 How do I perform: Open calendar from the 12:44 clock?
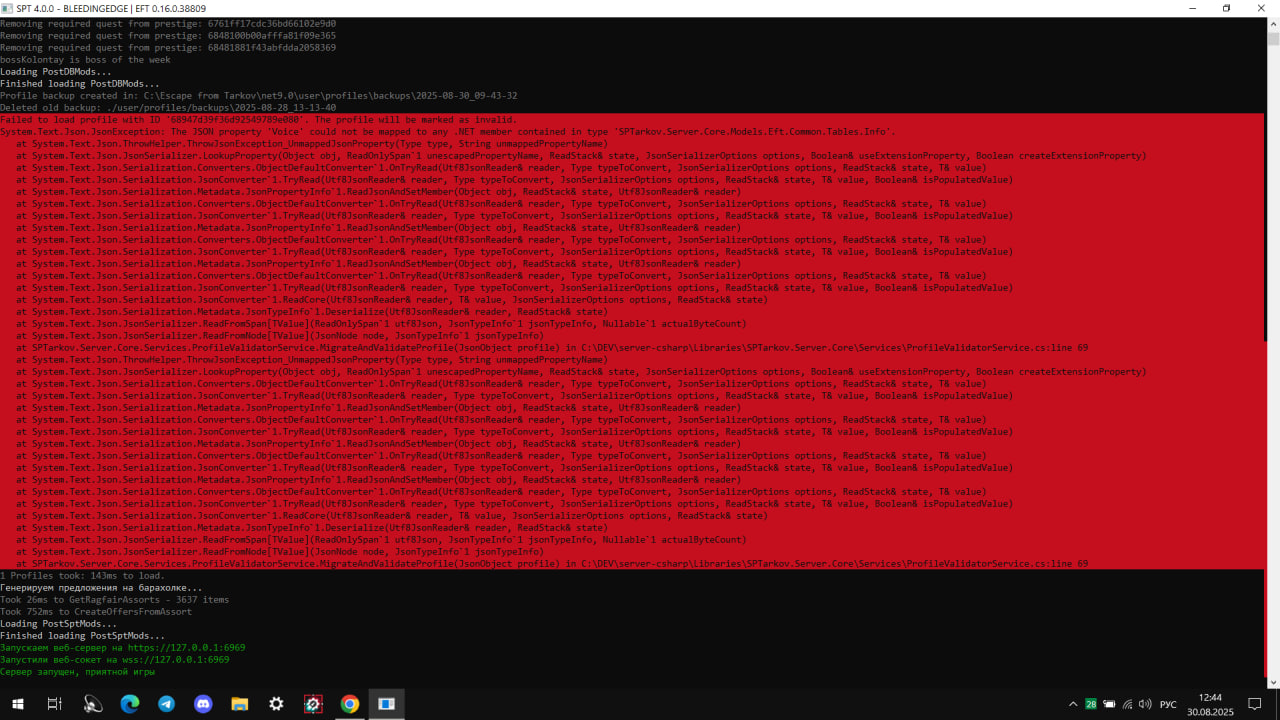(x=1210, y=704)
